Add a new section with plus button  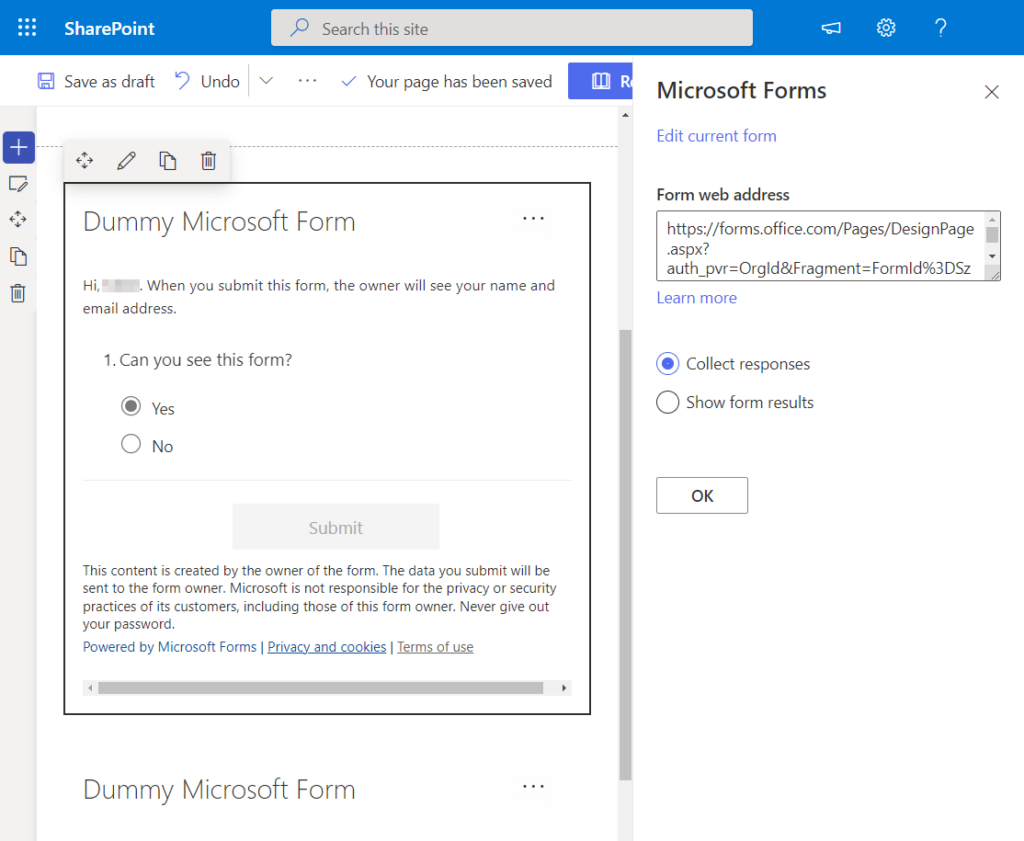pyautogui.click(x=19, y=147)
